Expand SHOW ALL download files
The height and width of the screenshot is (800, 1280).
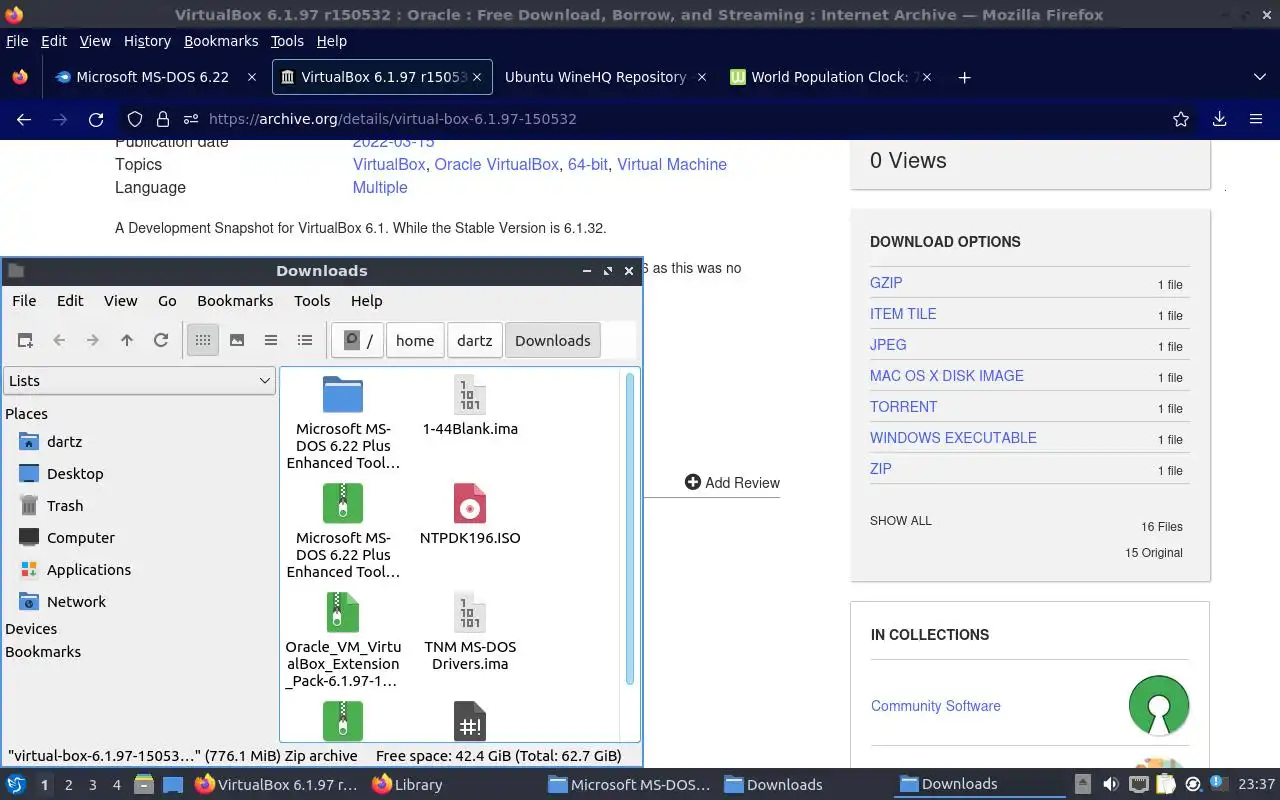pyautogui.click(x=900, y=520)
